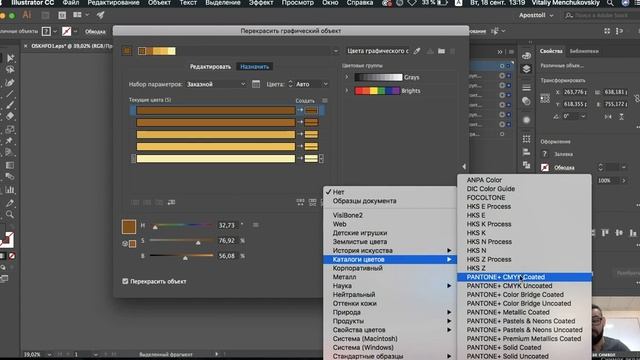Select the Line Segment tool
Viewport: 640px width, 360px height.
[x=10, y=94]
